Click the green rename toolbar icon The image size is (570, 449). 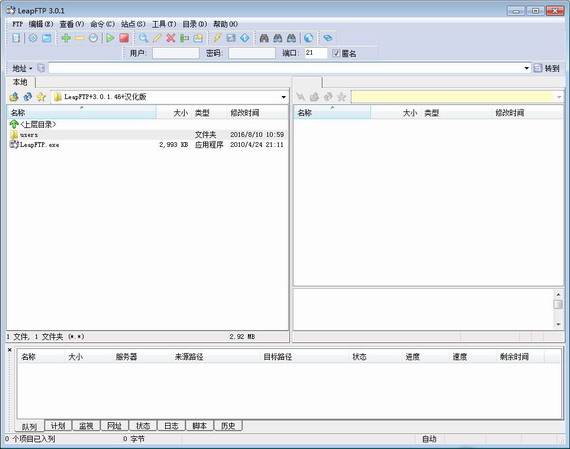pos(184,38)
